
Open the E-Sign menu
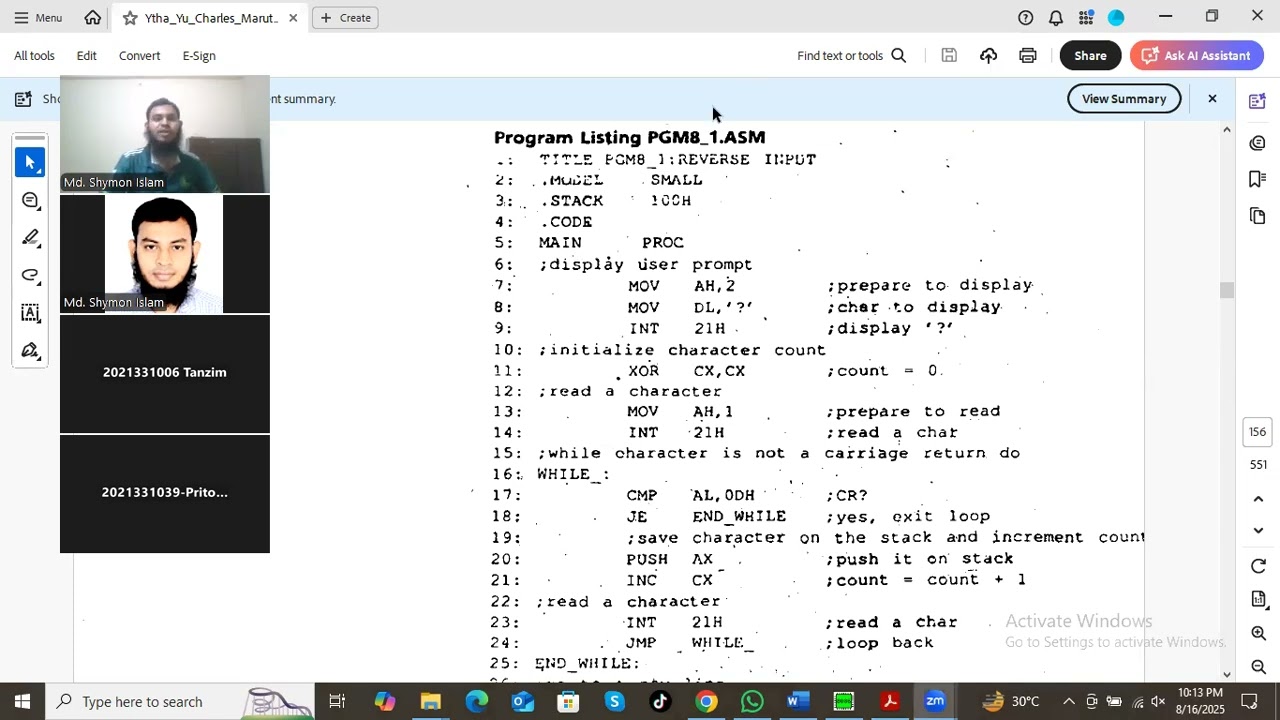pos(199,56)
